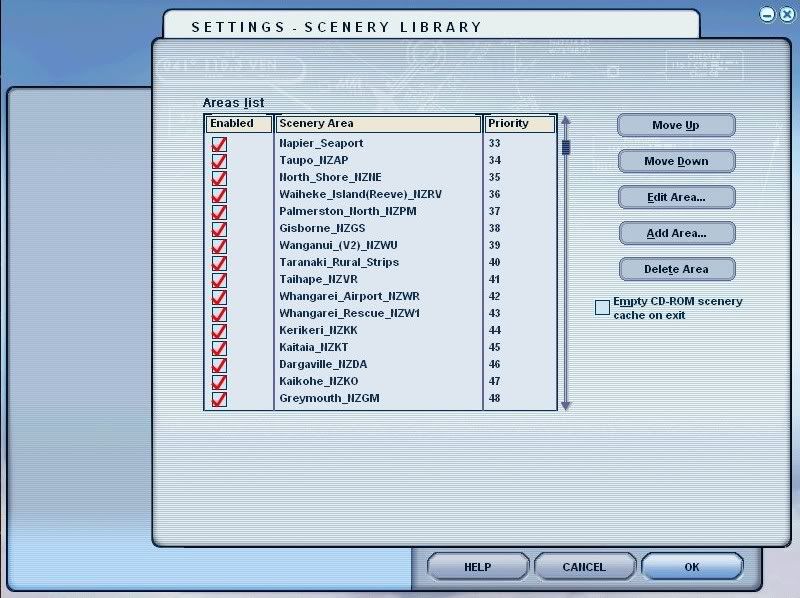
Task: Select the Whangarei_Airport_NZWR list entry
Action: tap(349, 296)
